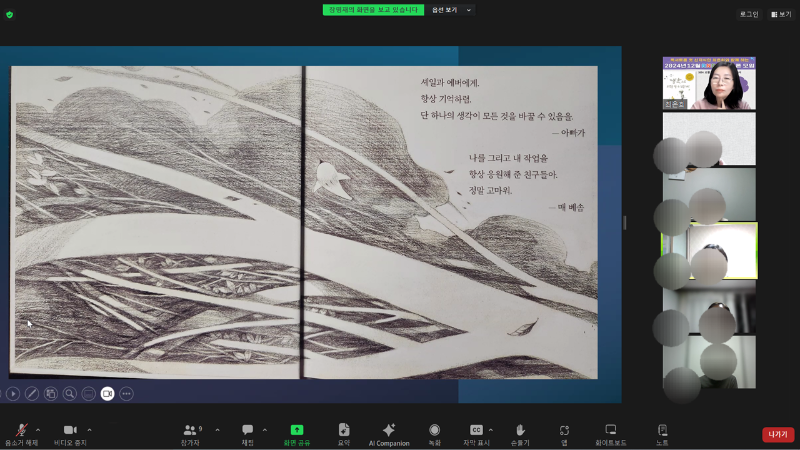Start recording (녹화)
This screenshot has width=800, height=450.
434,435
